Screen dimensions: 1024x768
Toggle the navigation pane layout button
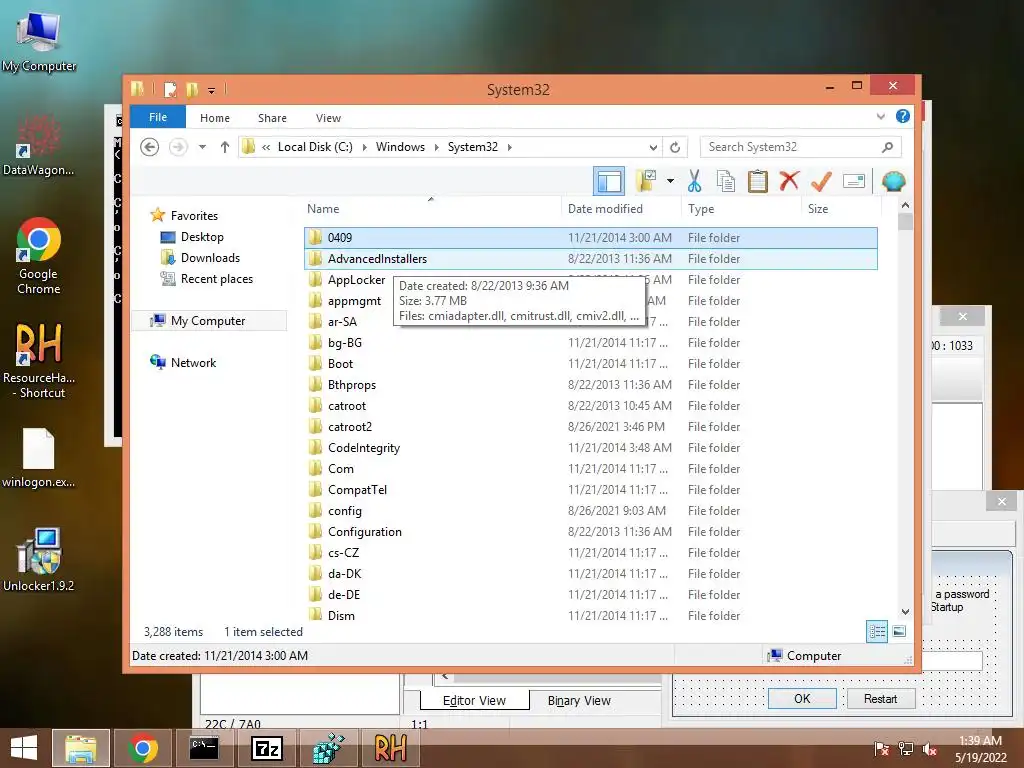tap(609, 181)
